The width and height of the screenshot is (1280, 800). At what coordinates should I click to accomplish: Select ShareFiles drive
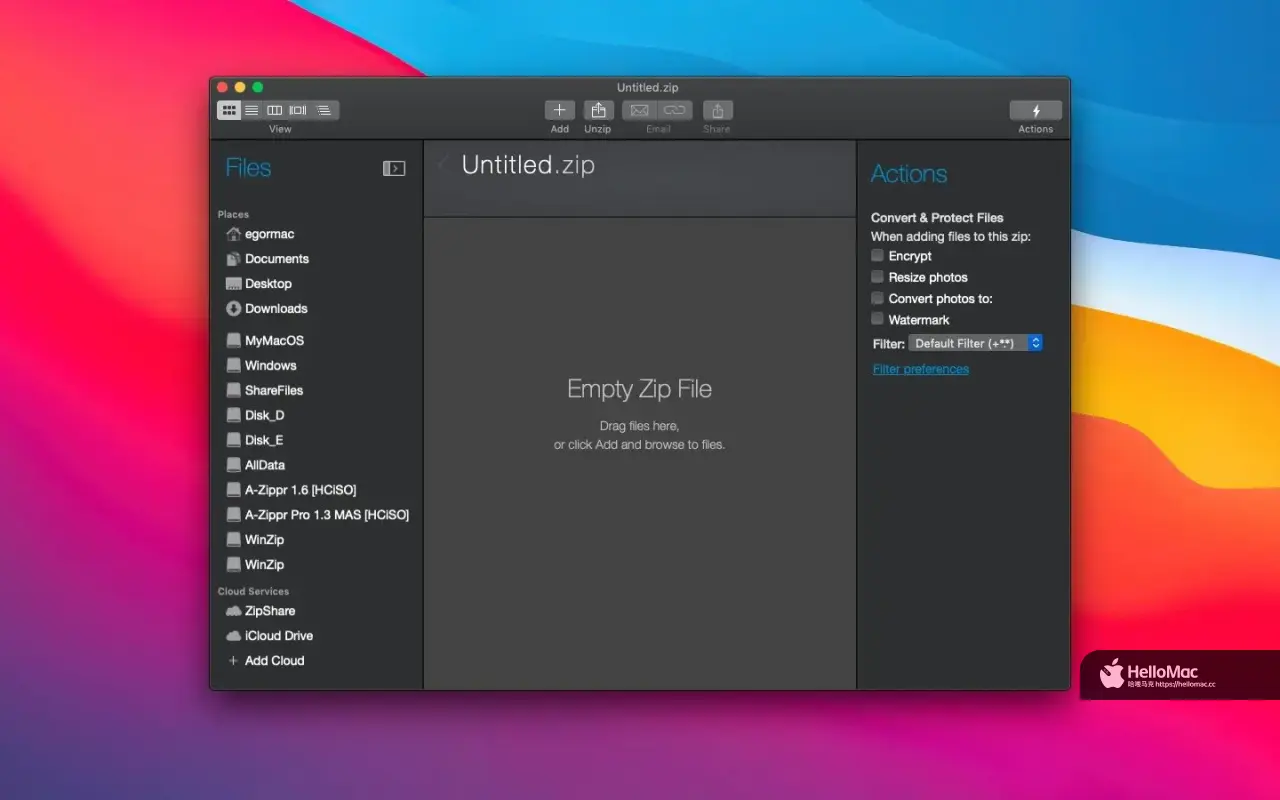coord(264,391)
